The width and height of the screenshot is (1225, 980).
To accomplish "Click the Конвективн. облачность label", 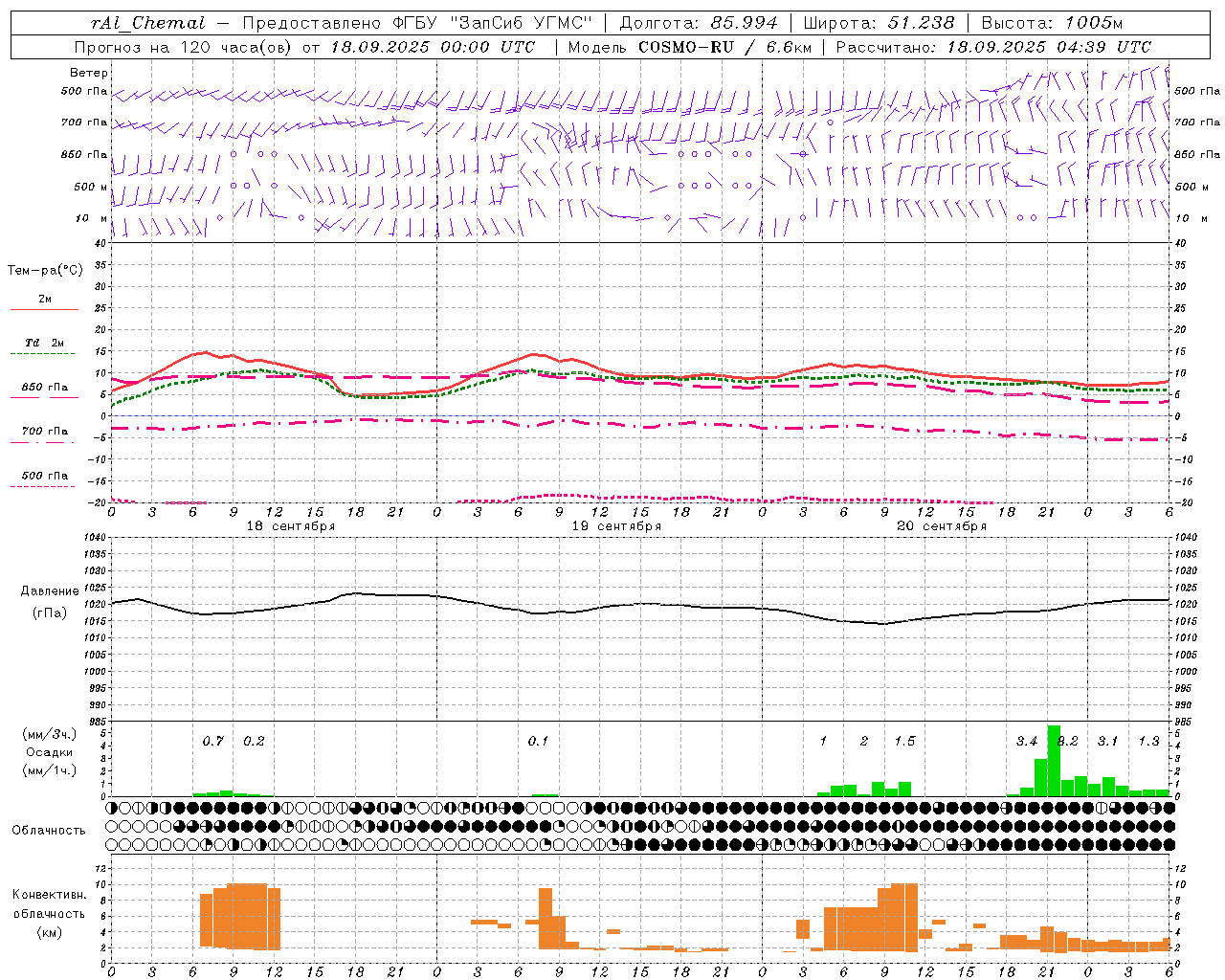I will (50, 903).
